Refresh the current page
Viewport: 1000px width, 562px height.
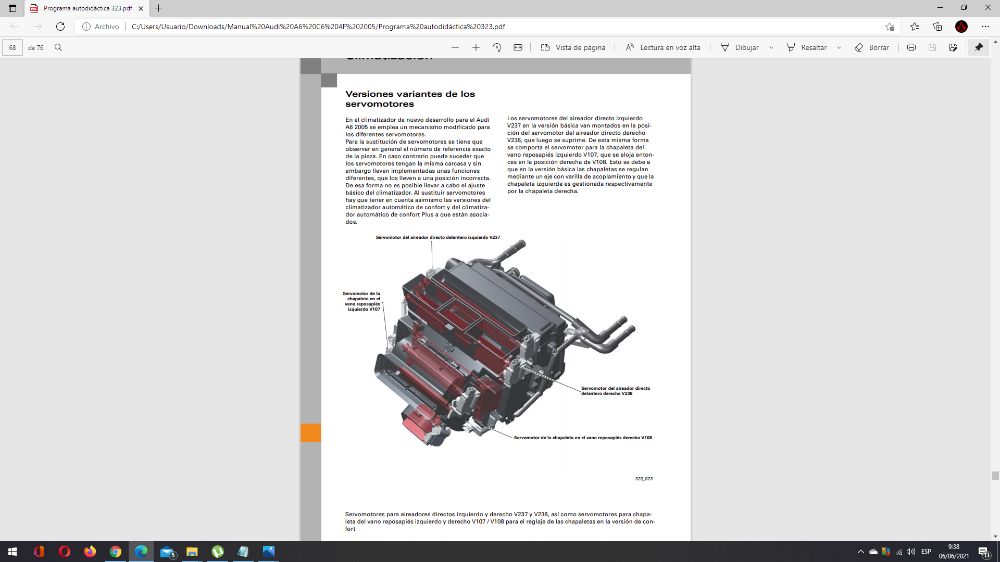60,27
